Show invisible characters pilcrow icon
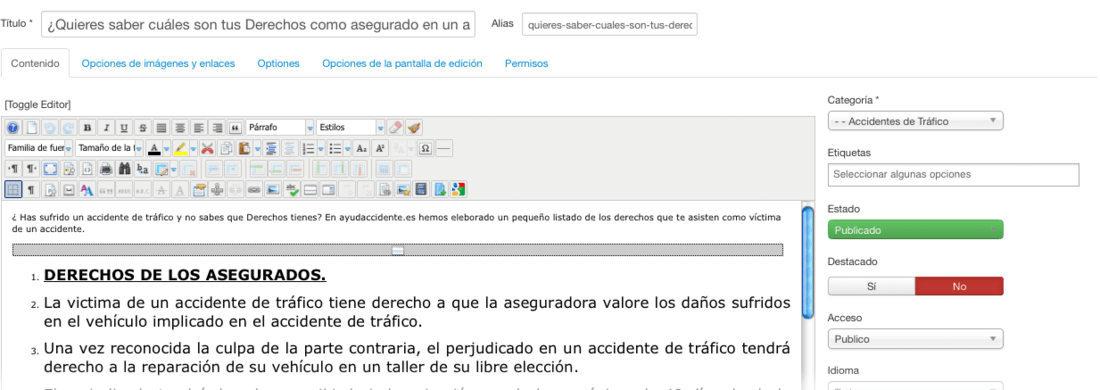 [x=31, y=189]
